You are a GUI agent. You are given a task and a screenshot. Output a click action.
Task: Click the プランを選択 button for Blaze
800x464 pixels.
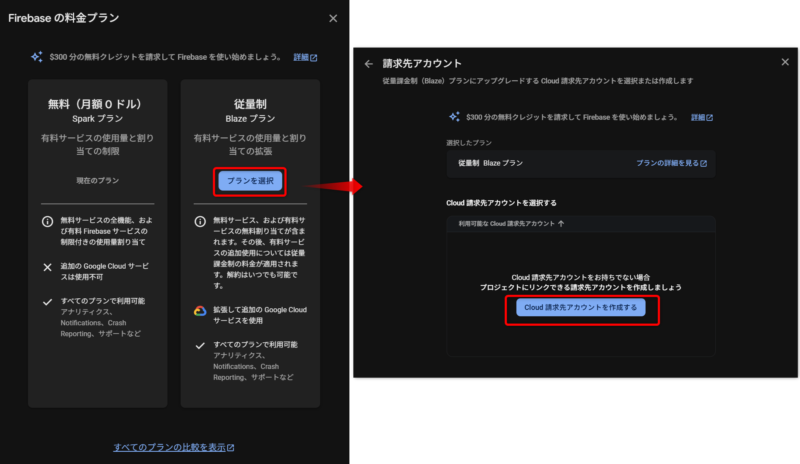click(x=250, y=181)
